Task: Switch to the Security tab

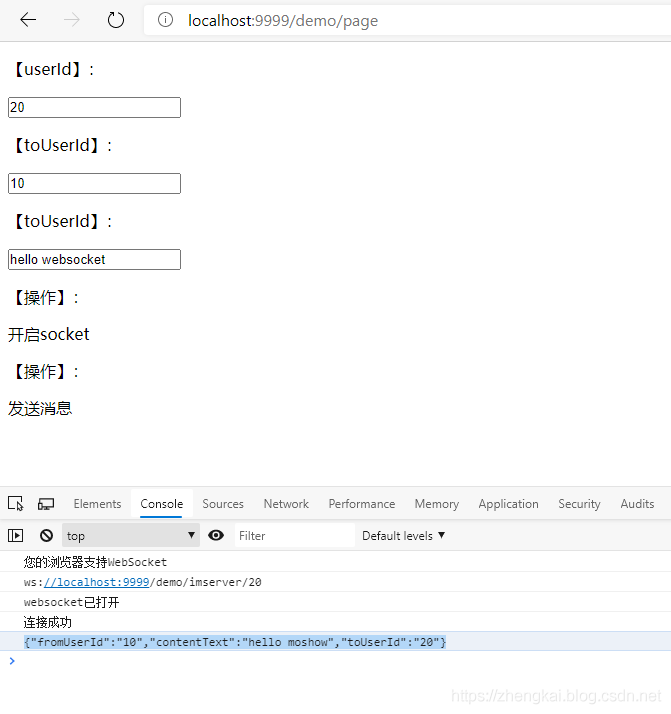Action: pyautogui.click(x=579, y=504)
